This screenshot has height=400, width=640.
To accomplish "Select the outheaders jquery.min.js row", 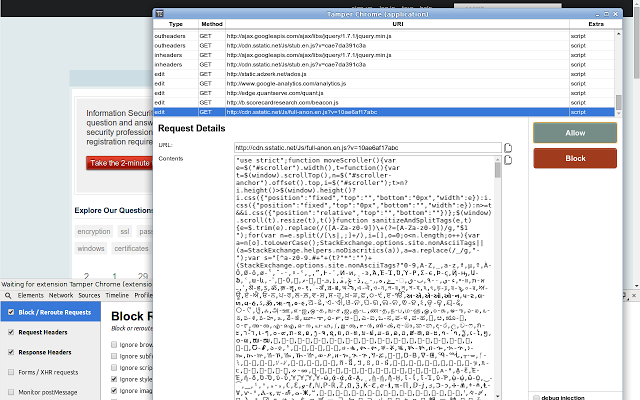I will point(384,36).
